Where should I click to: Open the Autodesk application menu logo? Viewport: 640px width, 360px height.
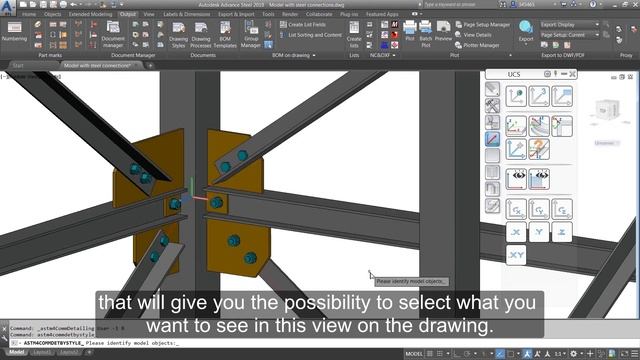click(x=7, y=7)
